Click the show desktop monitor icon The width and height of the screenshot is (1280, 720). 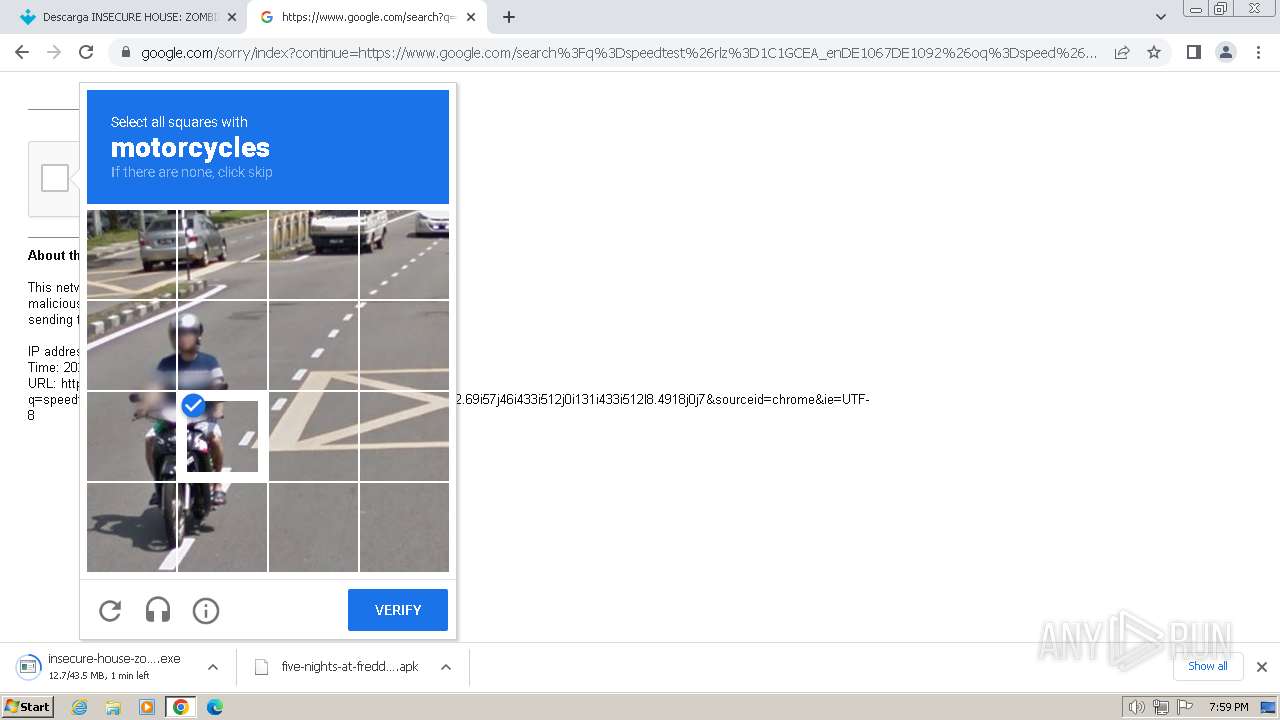[1270, 707]
